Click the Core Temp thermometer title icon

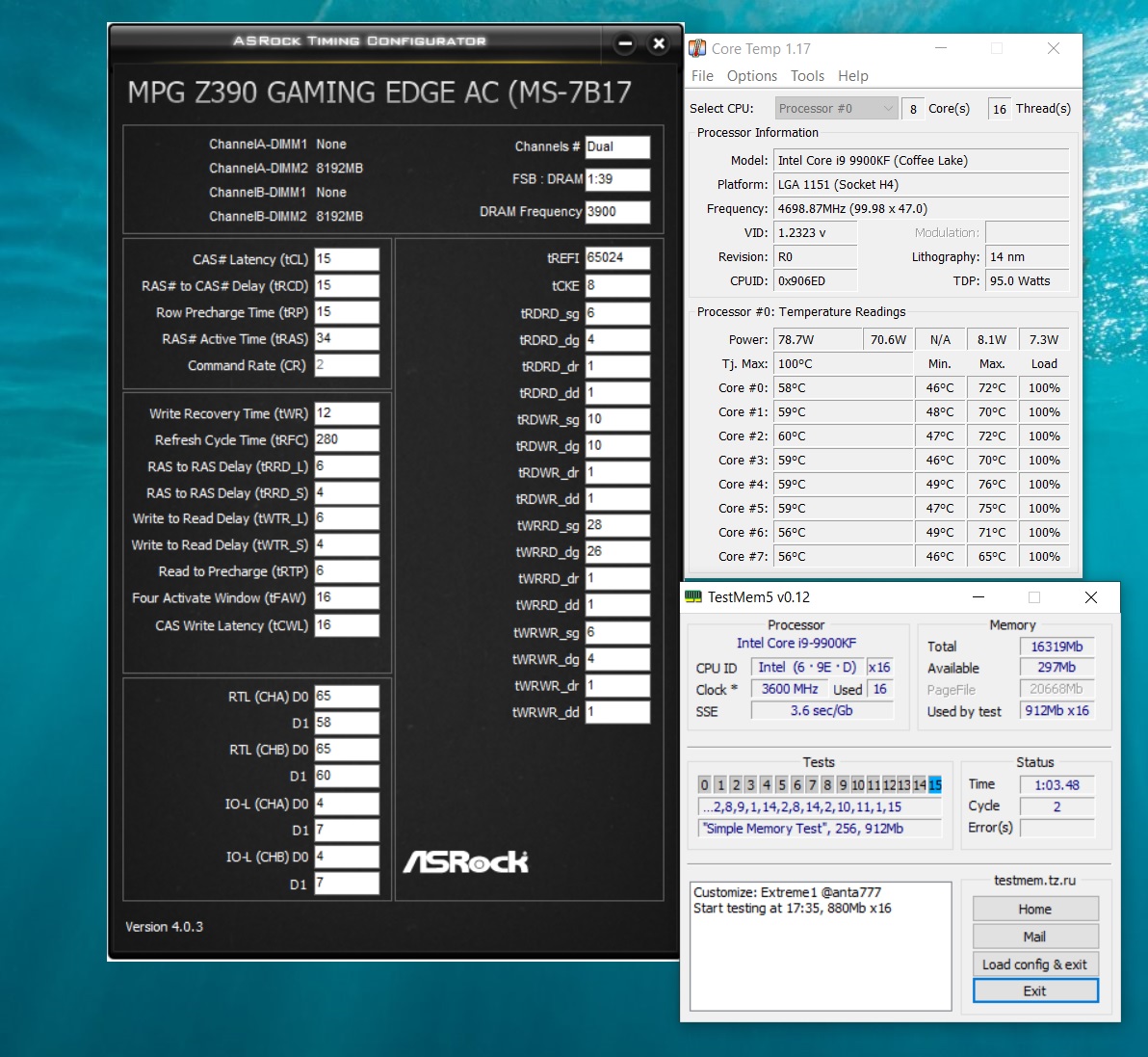[x=697, y=48]
